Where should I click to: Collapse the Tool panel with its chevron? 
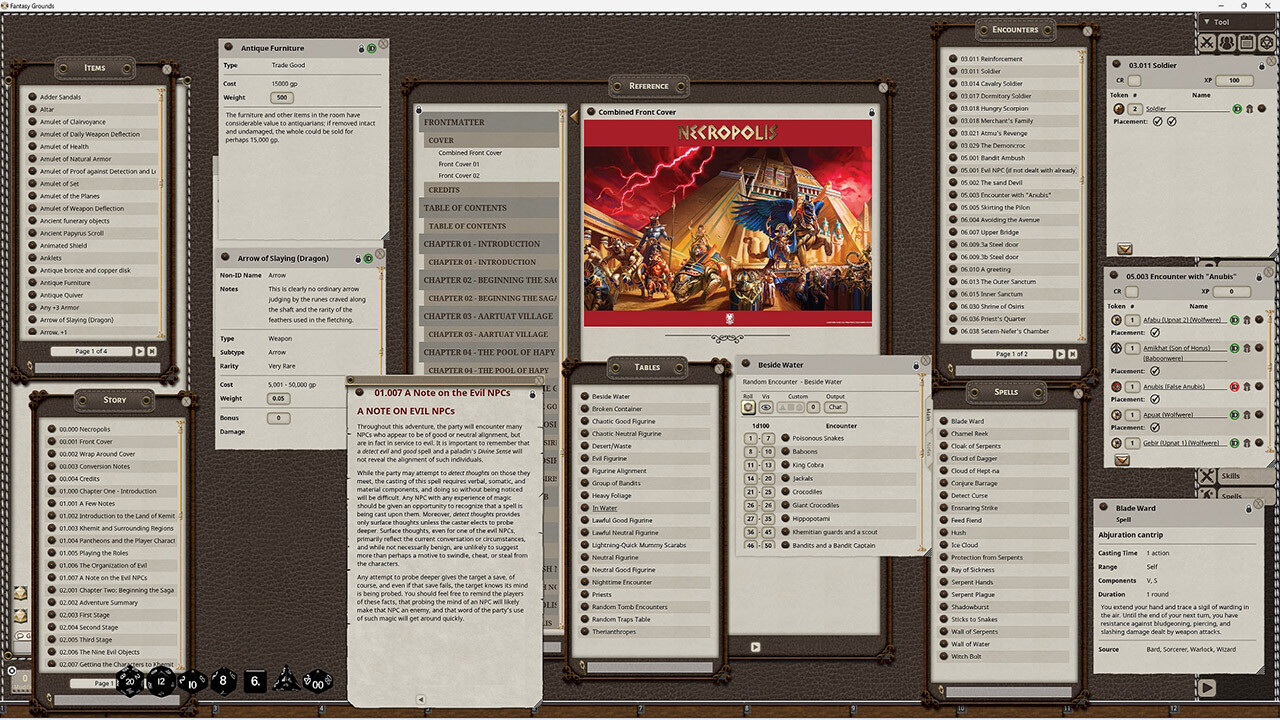[x=1207, y=22]
